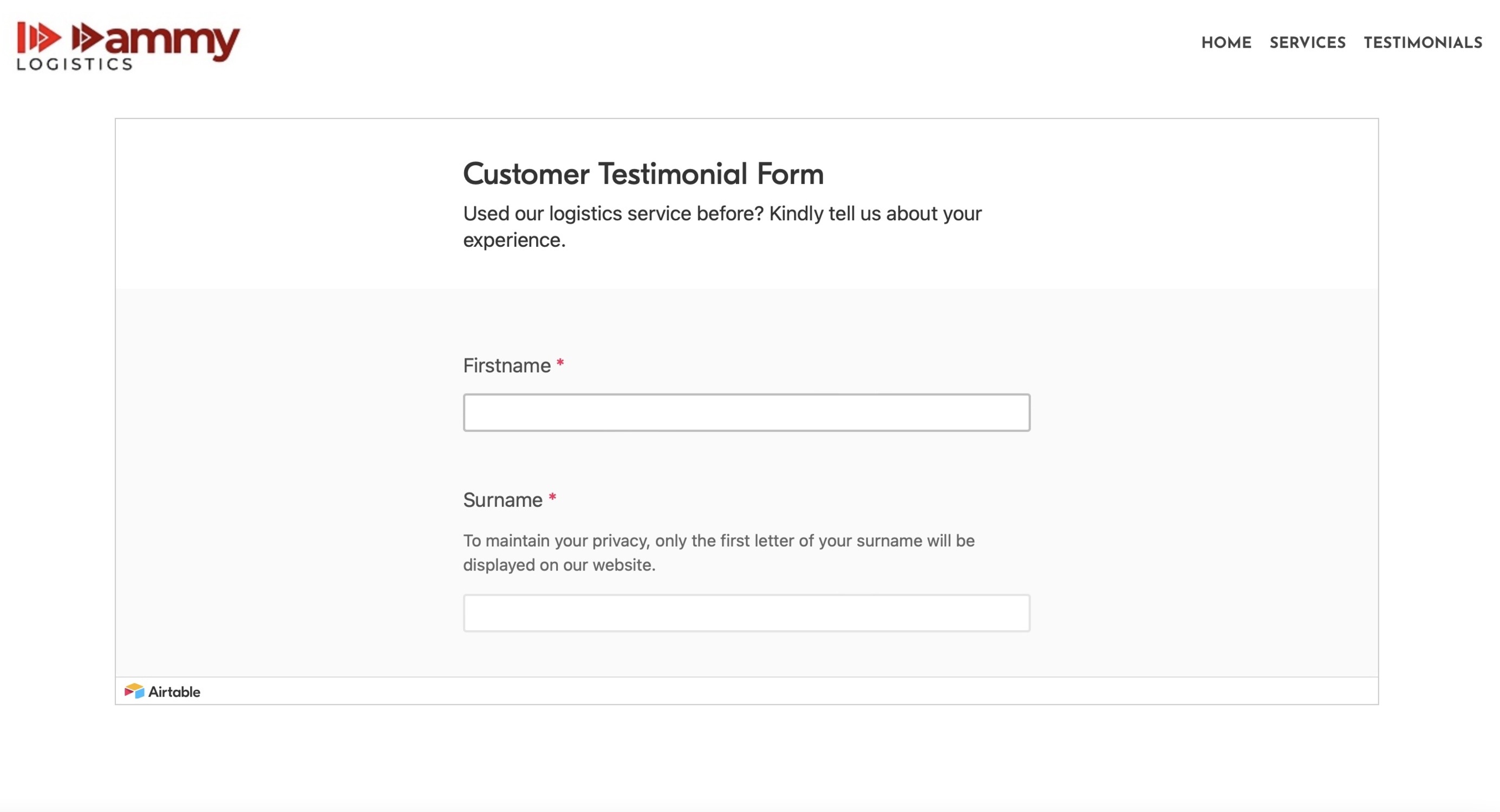The image size is (1500, 812).
Task: Focus the Surname input field
Action: pyautogui.click(x=747, y=613)
